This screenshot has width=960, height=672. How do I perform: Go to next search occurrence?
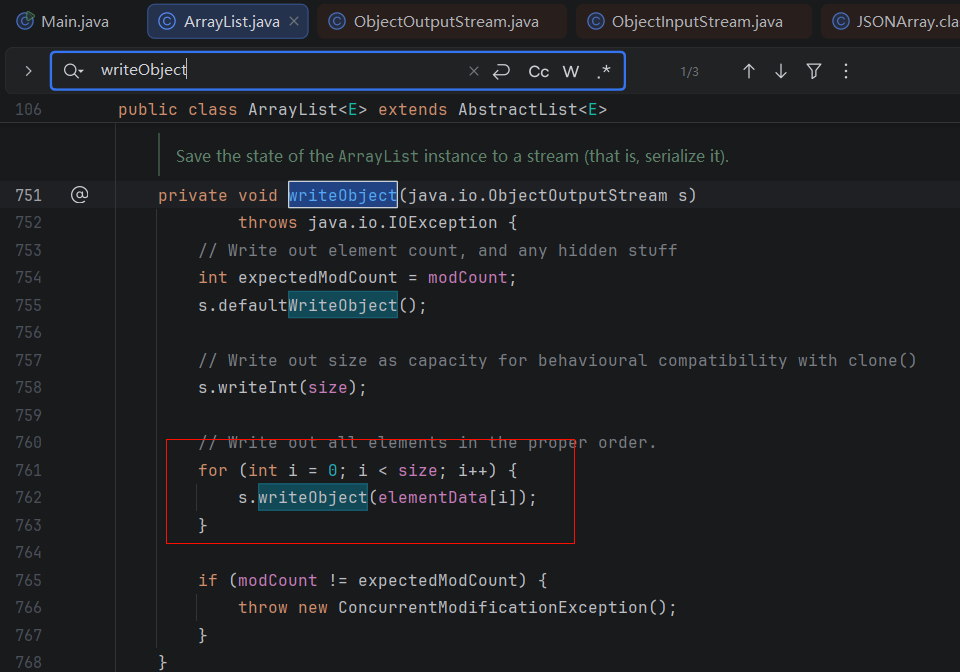click(x=781, y=71)
